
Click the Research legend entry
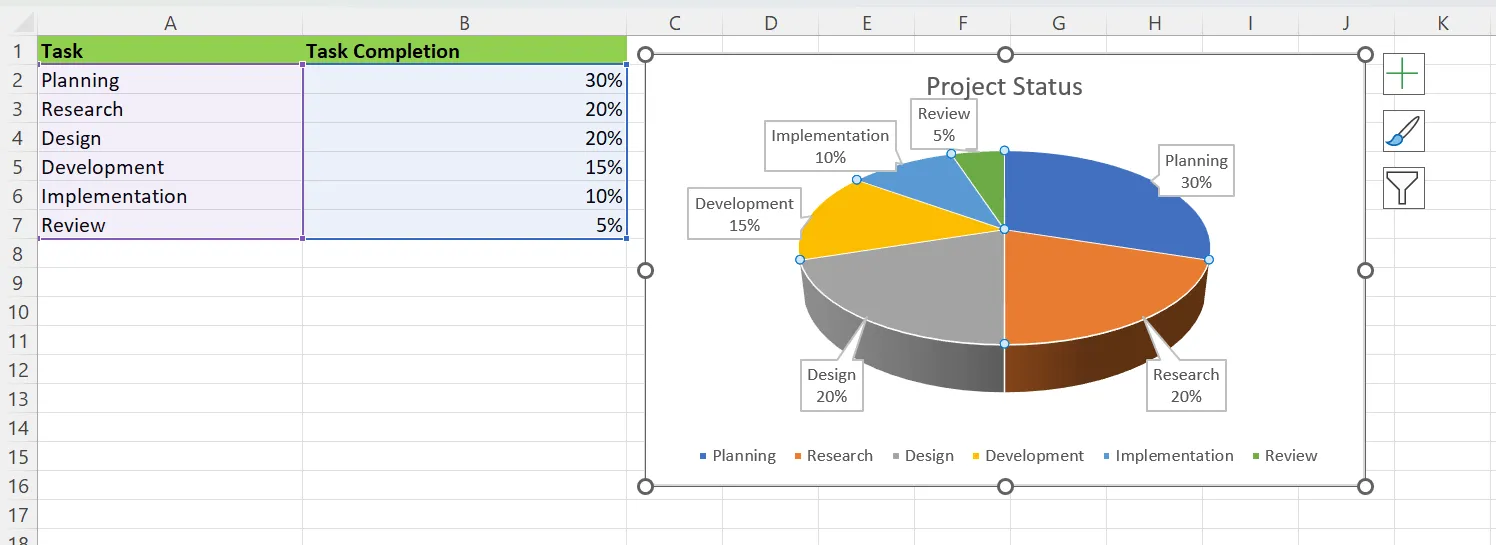coord(834,456)
